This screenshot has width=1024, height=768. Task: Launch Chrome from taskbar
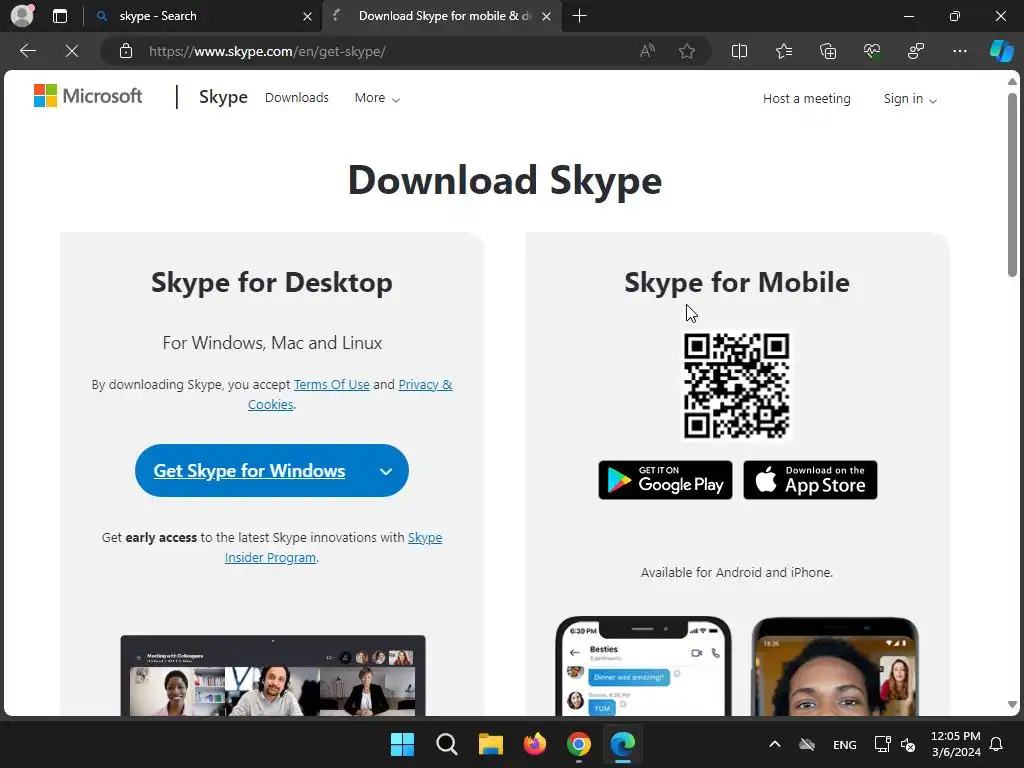[579, 744]
